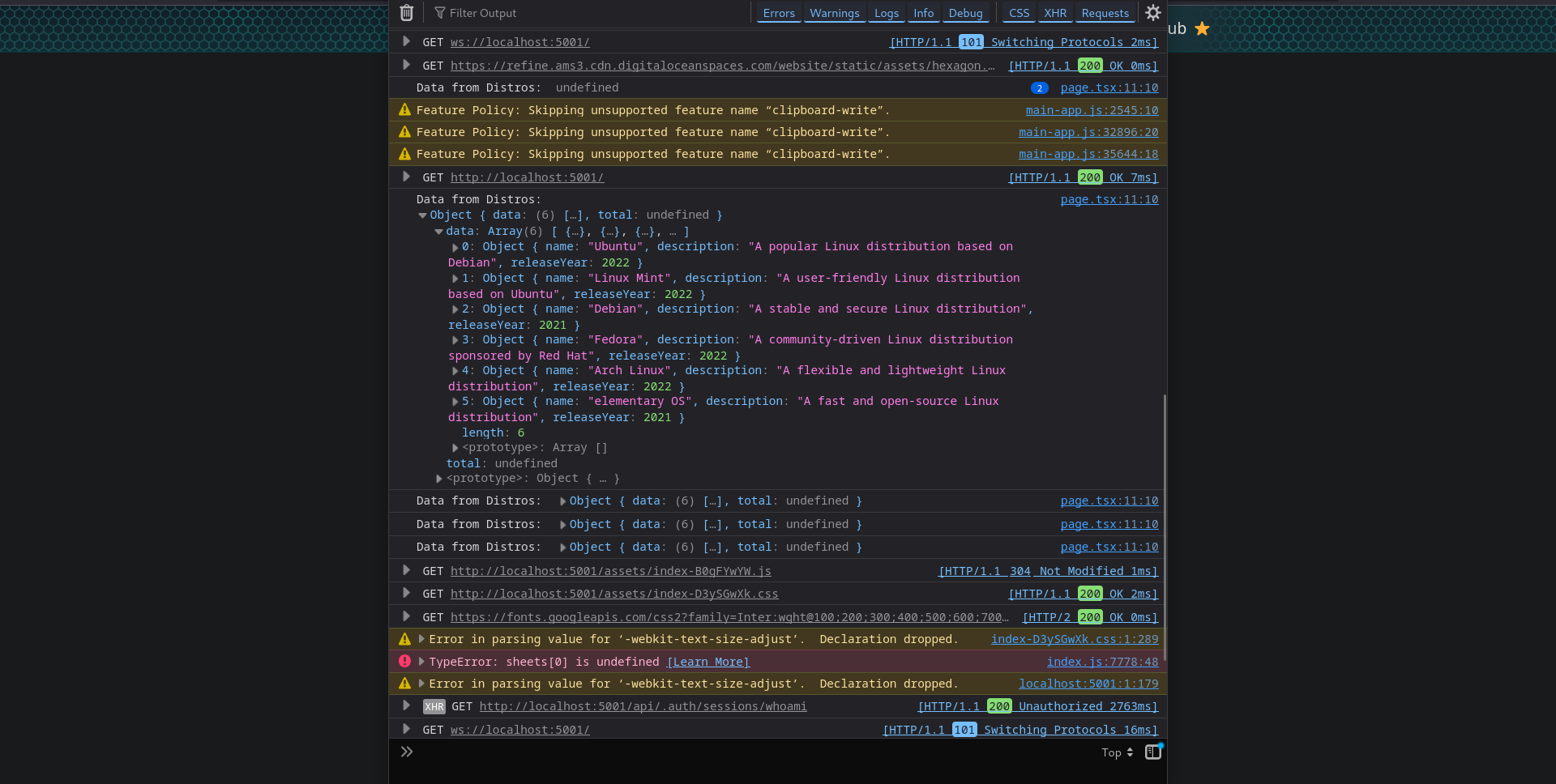The width and height of the screenshot is (1556, 784).
Task: Open the index-D3ySGwXk.css URL link
Action: tap(614, 594)
